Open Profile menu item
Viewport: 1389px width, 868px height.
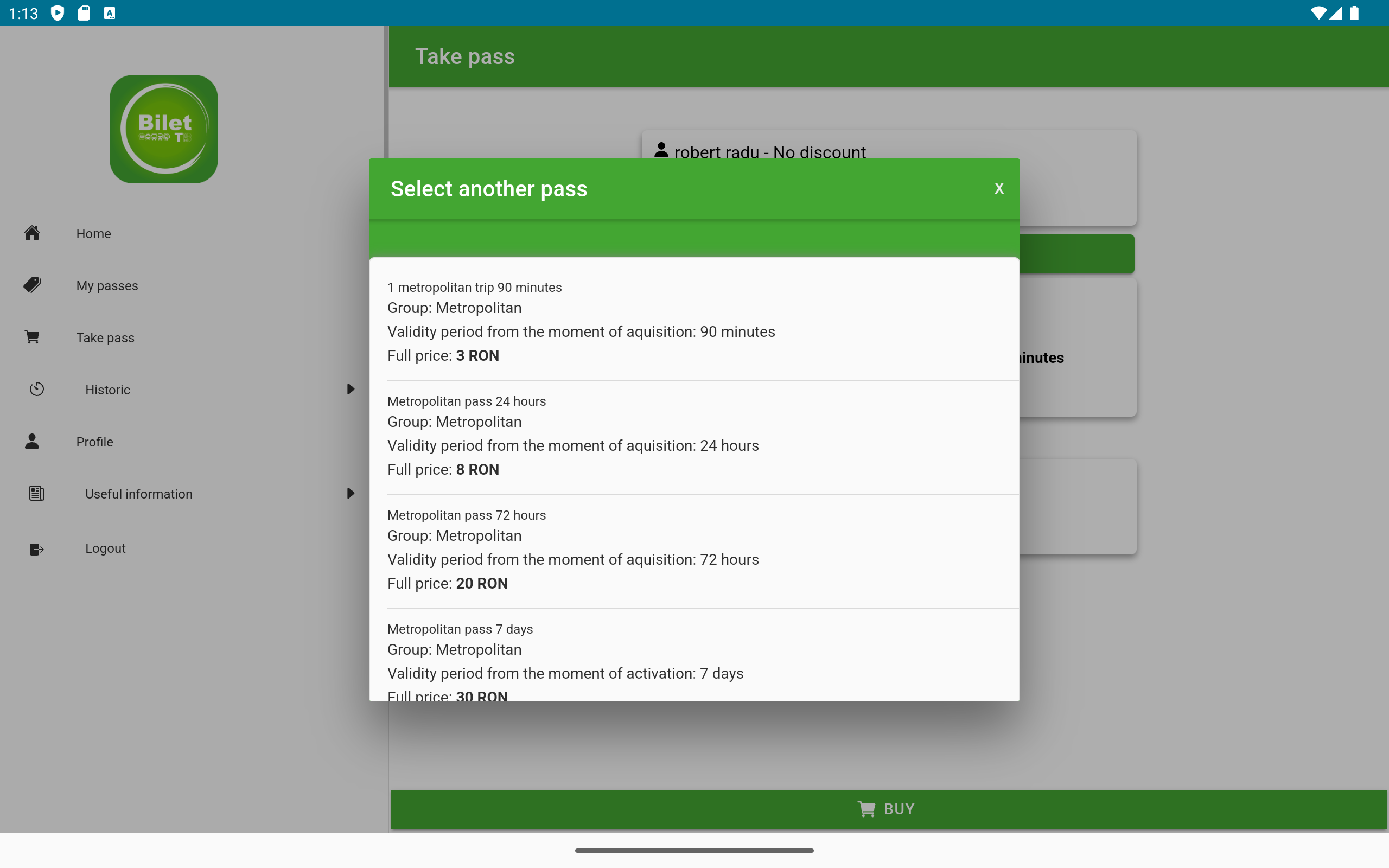(x=95, y=442)
